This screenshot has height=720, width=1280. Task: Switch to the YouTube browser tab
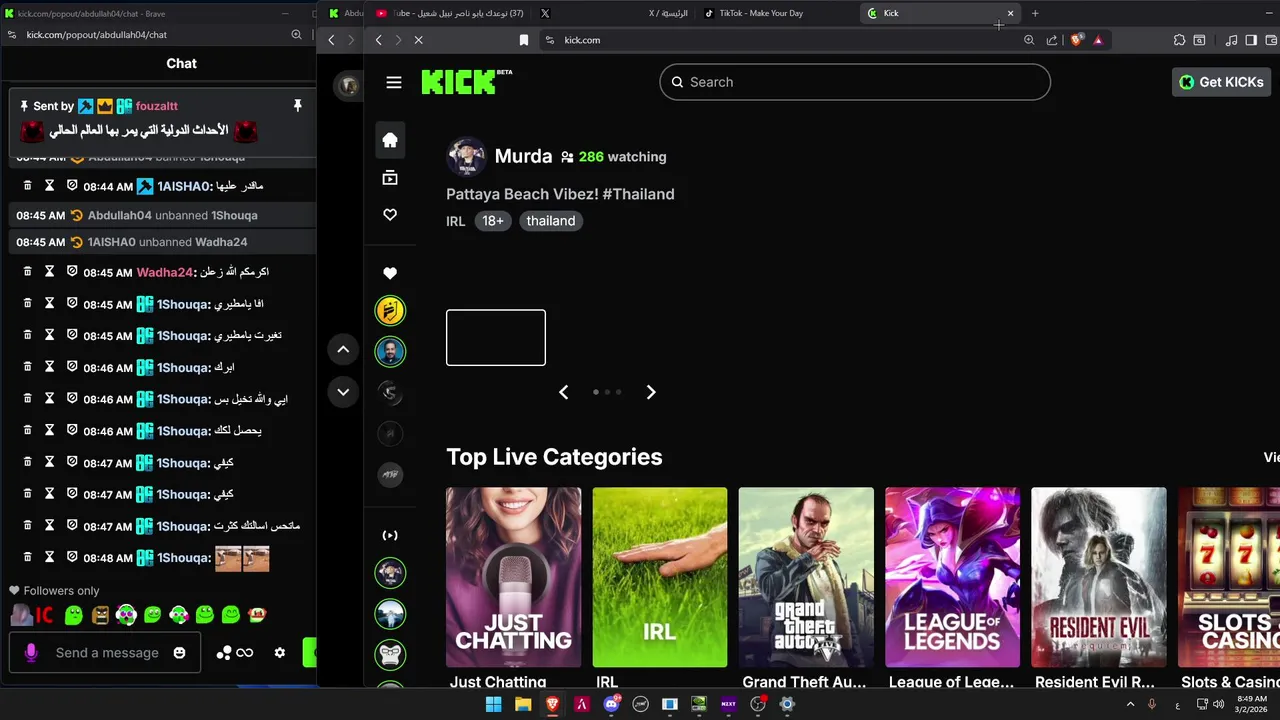451,13
